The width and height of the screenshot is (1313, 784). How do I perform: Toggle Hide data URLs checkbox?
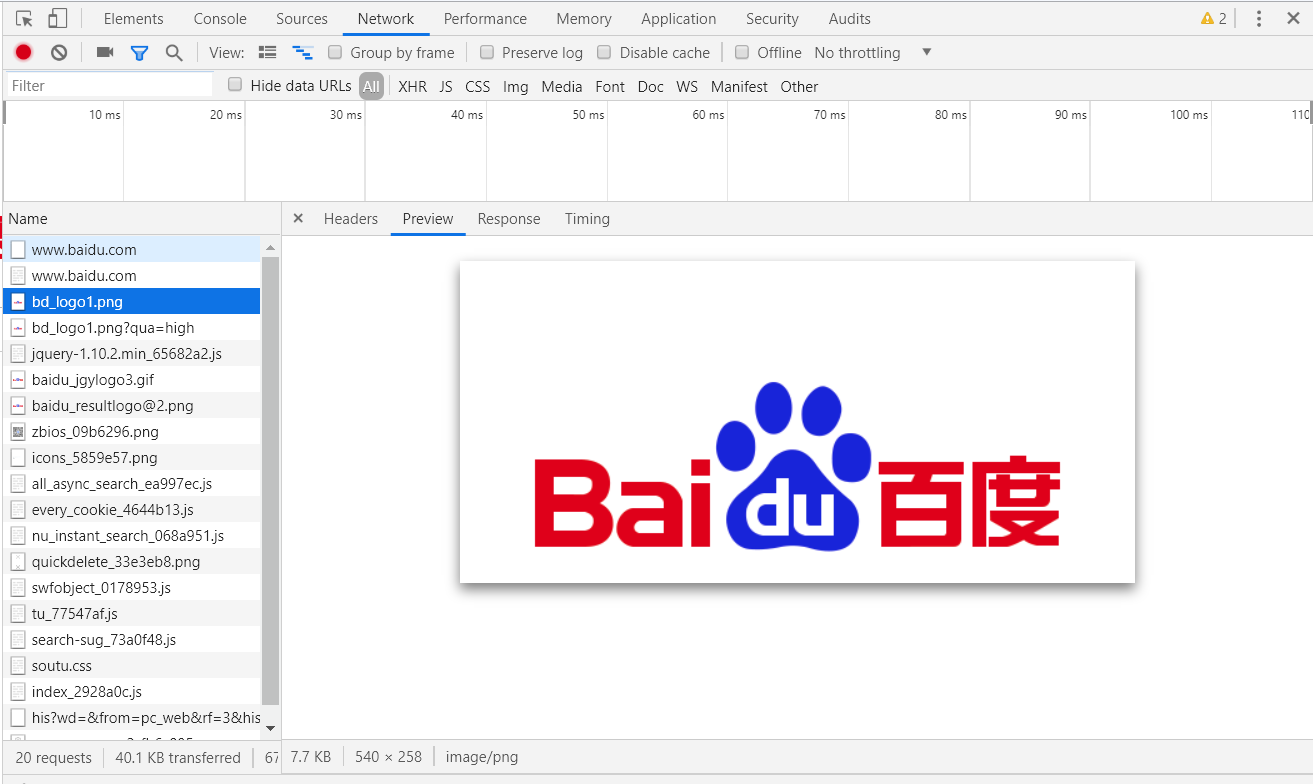point(235,85)
